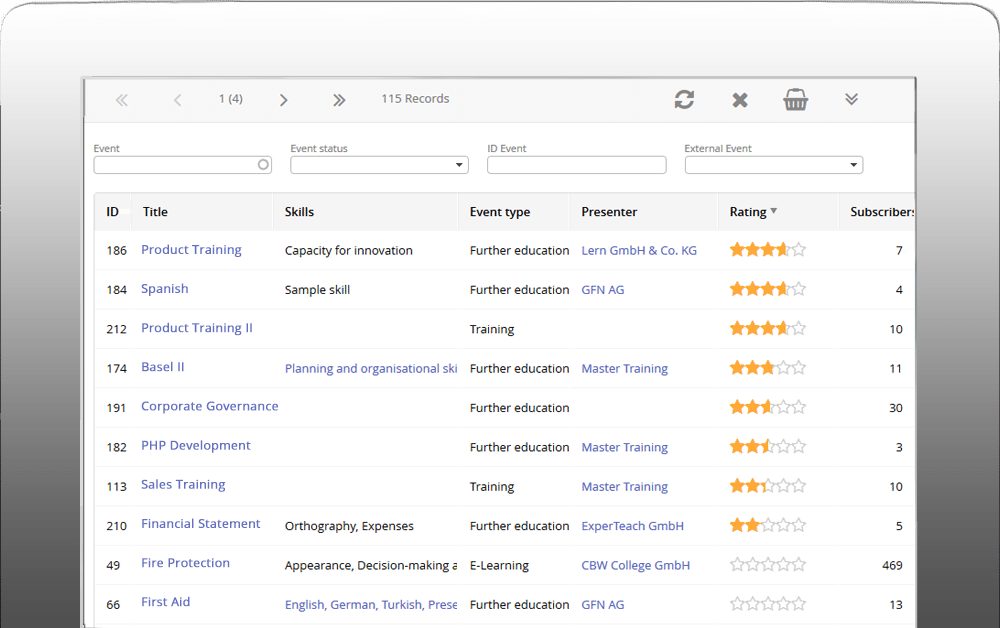Click star rating for Basel II
The height and width of the screenshot is (628, 1000).
(768, 368)
